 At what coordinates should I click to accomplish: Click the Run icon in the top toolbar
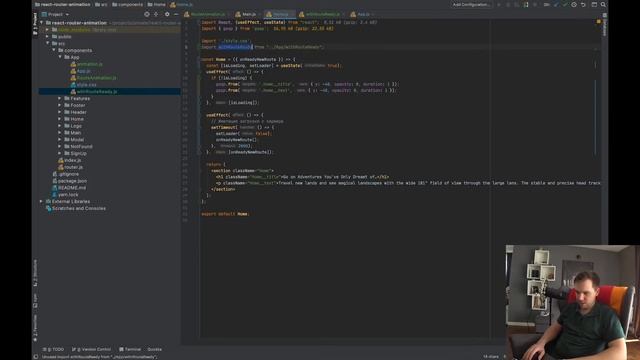point(499,4)
